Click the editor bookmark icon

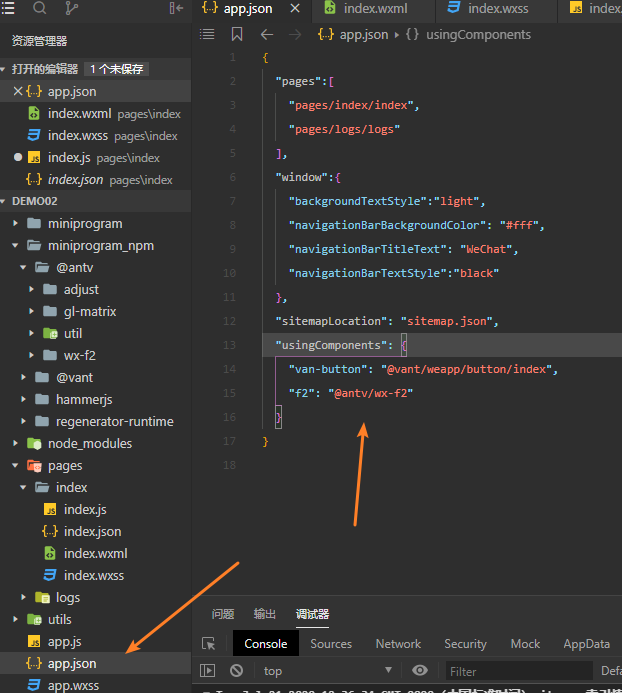237,34
